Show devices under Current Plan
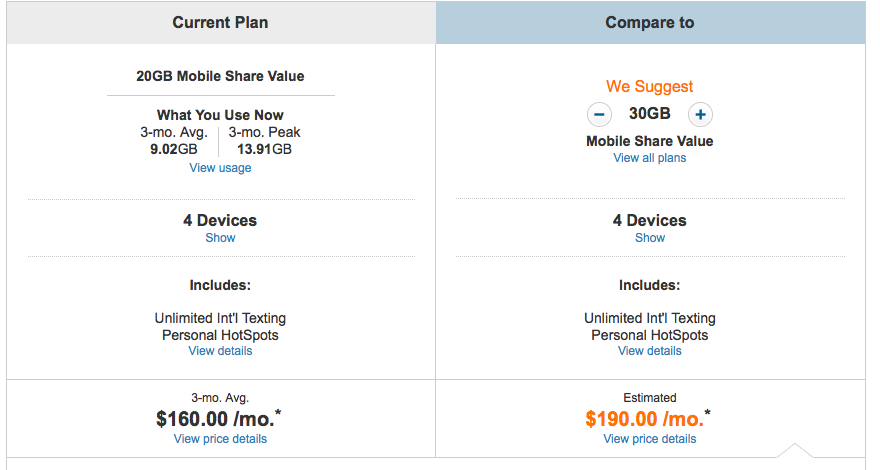This screenshot has width=880, height=470. pyautogui.click(x=220, y=238)
